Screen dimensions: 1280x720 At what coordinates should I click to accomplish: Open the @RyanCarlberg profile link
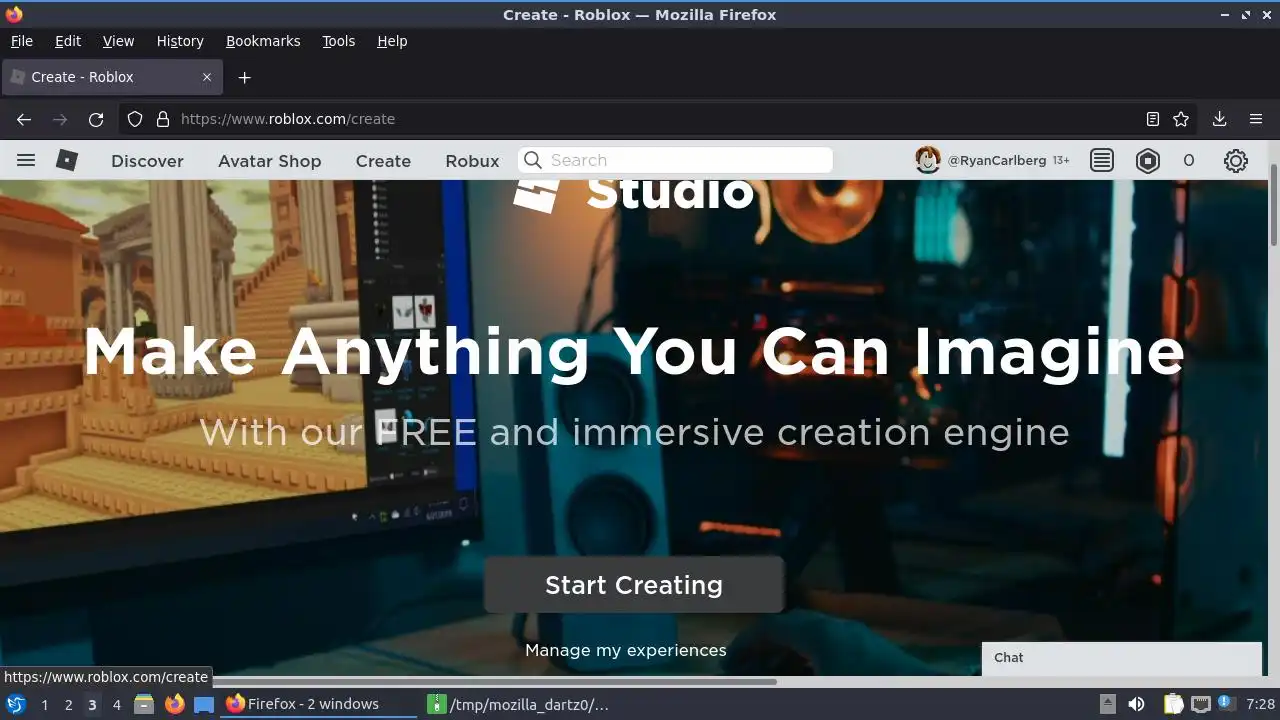(996, 160)
